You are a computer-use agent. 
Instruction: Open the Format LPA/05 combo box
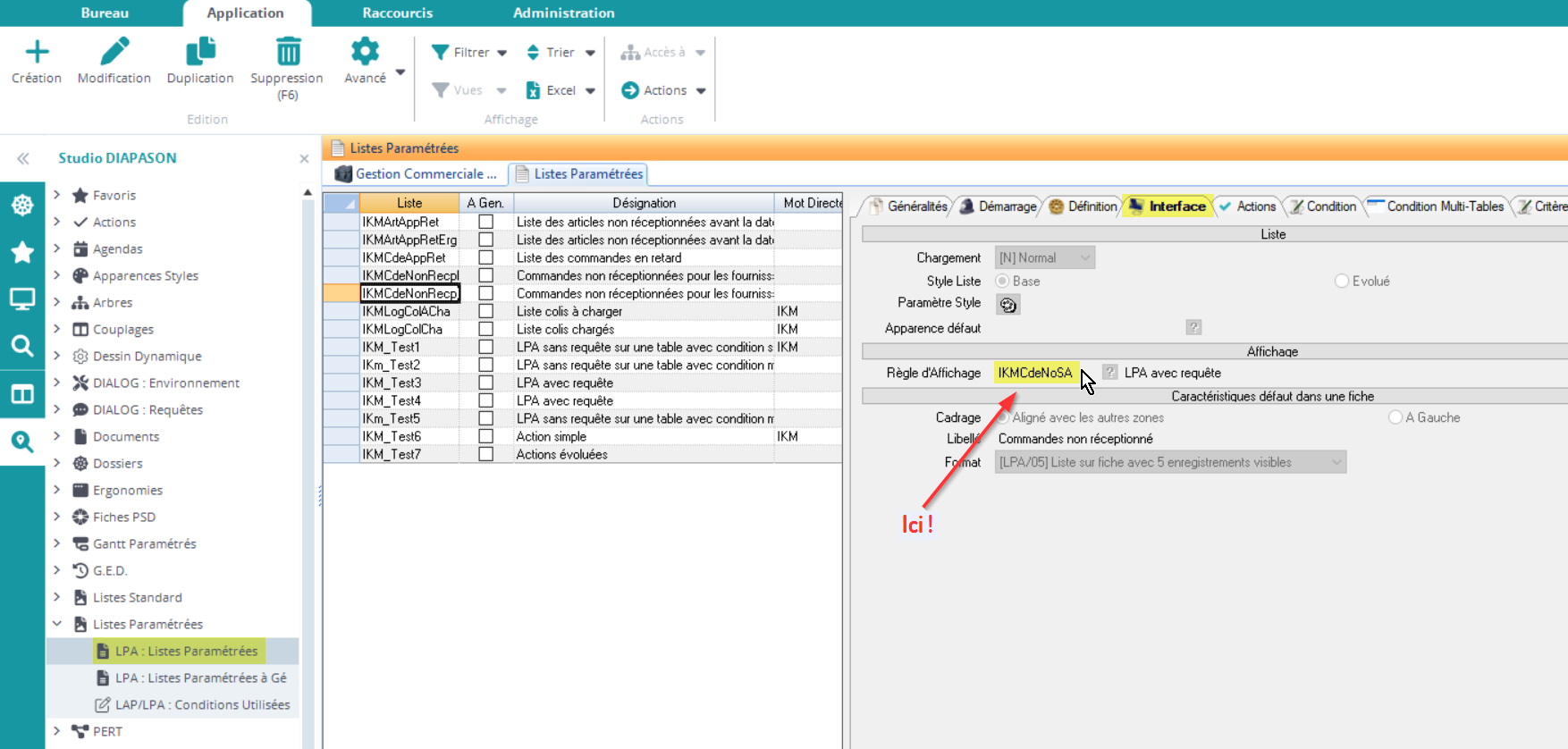click(1169, 462)
